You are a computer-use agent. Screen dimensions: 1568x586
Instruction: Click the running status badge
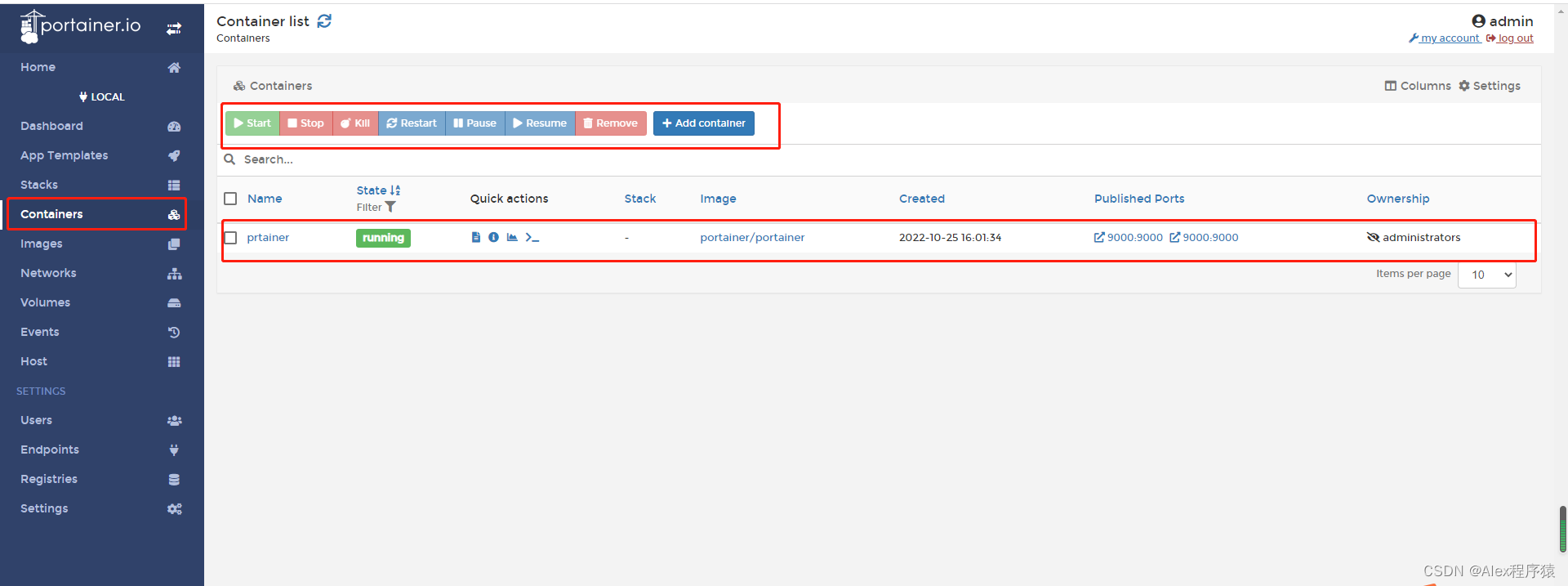point(383,238)
